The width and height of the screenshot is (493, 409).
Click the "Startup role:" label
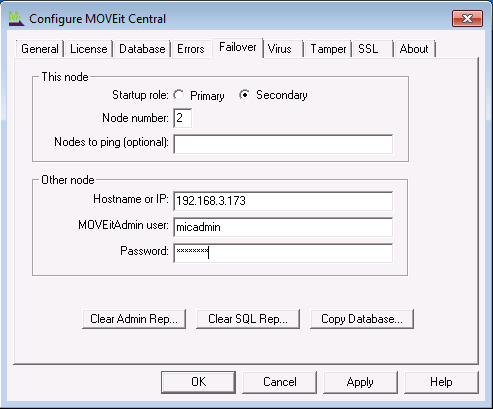click(x=140, y=95)
